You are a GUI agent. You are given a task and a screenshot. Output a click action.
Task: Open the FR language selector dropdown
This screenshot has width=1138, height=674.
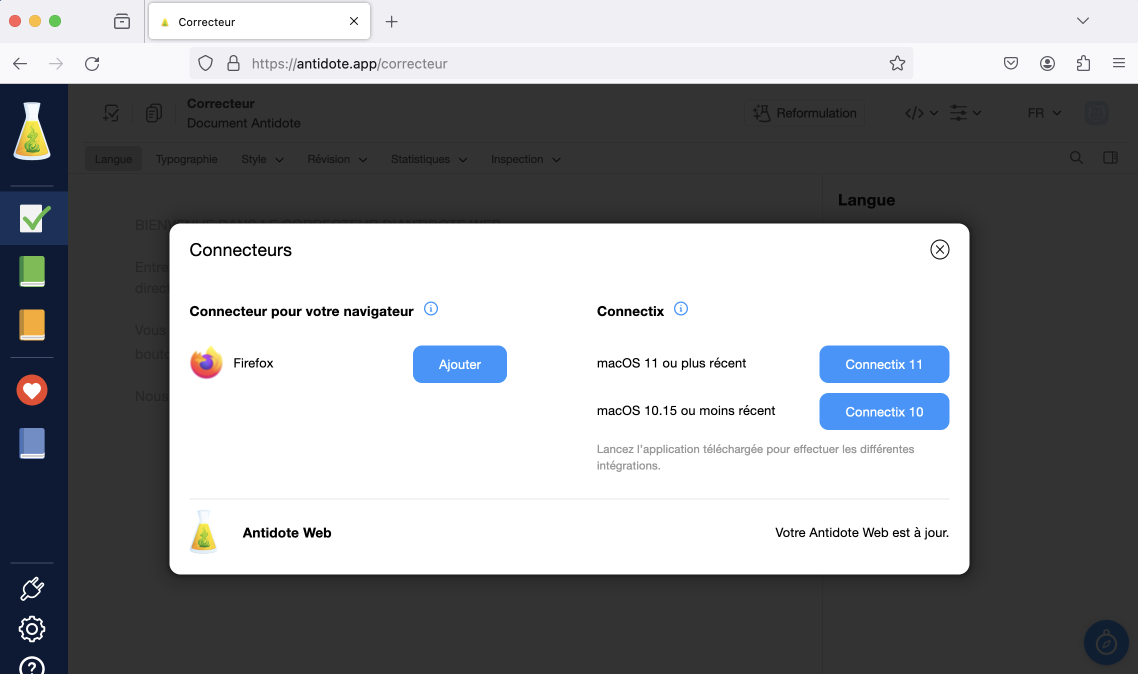pos(1044,113)
